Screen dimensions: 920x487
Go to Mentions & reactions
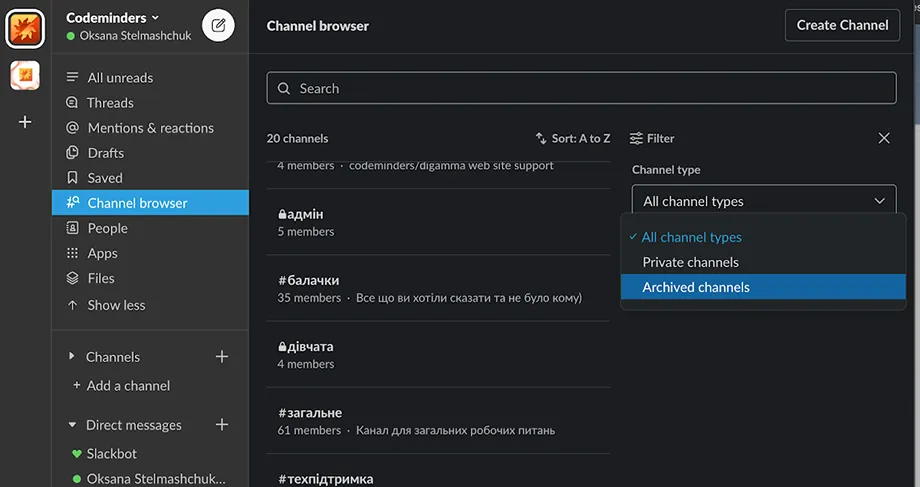150,127
